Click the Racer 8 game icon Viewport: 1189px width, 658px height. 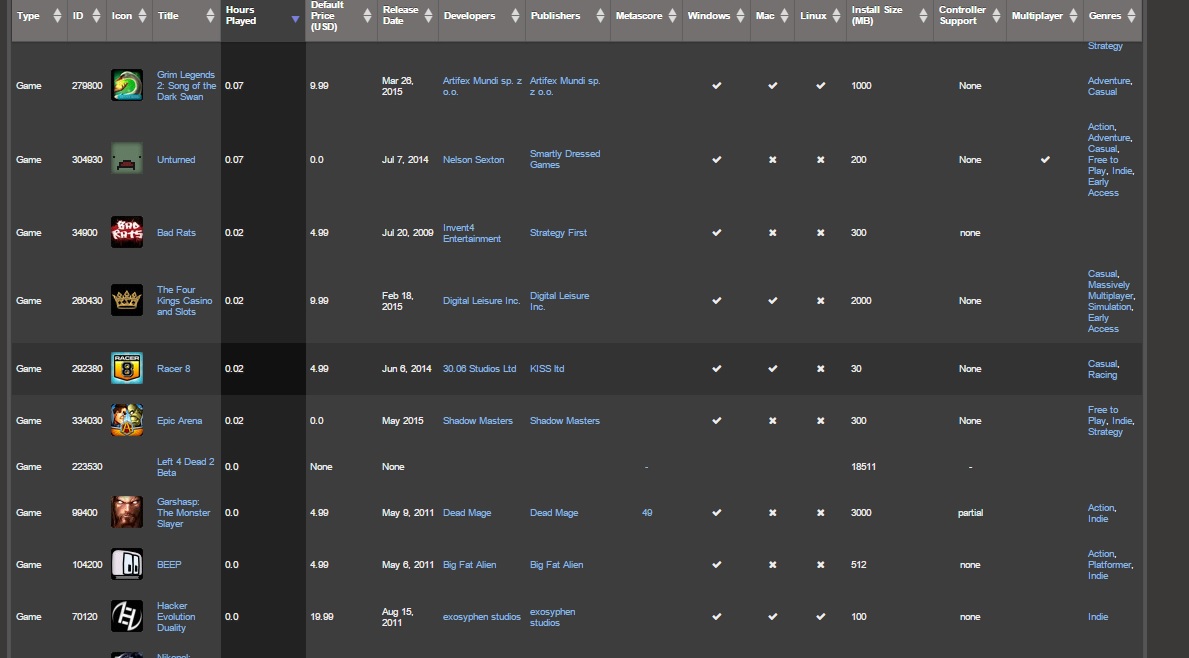[126, 368]
